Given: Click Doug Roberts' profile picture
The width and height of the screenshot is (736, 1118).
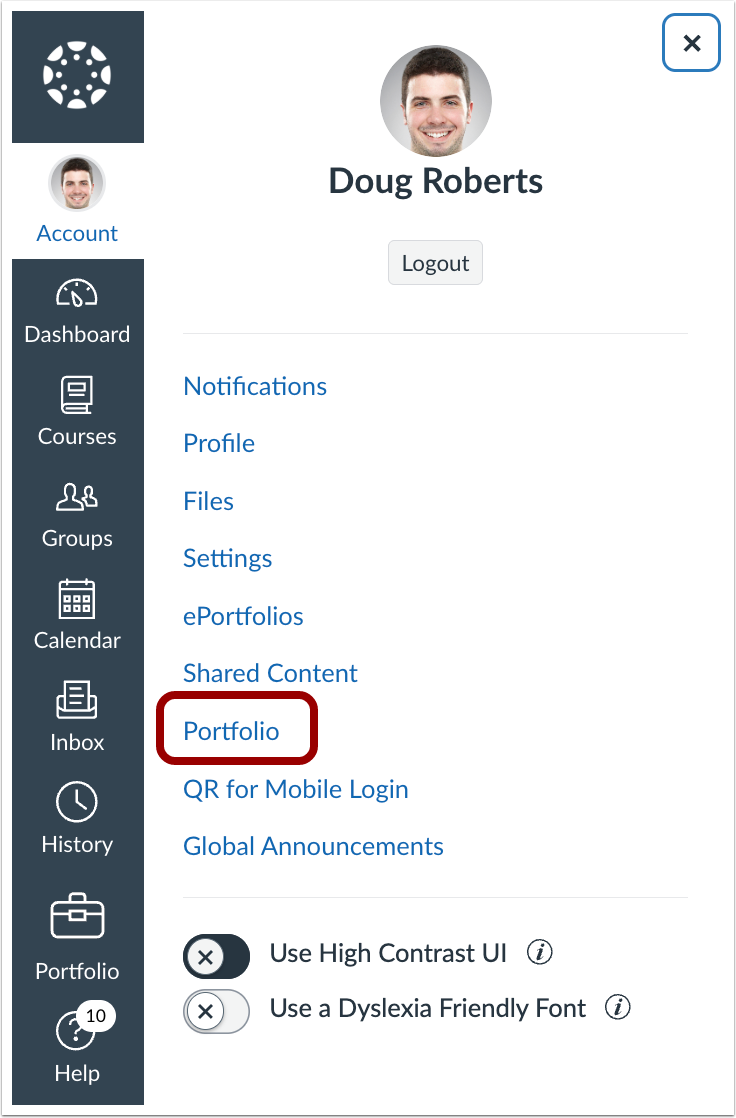Looking at the screenshot, I should (435, 101).
